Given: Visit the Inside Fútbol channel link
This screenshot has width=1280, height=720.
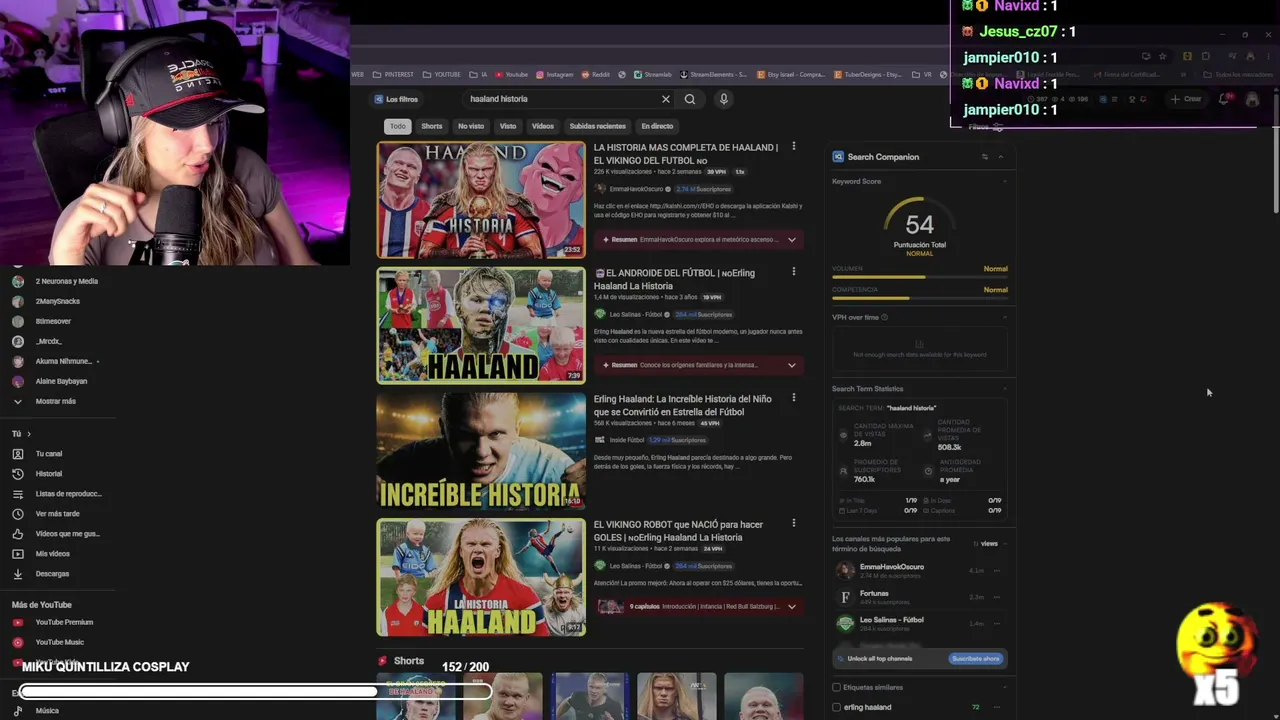Looking at the screenshot, I should coord(626,440).
